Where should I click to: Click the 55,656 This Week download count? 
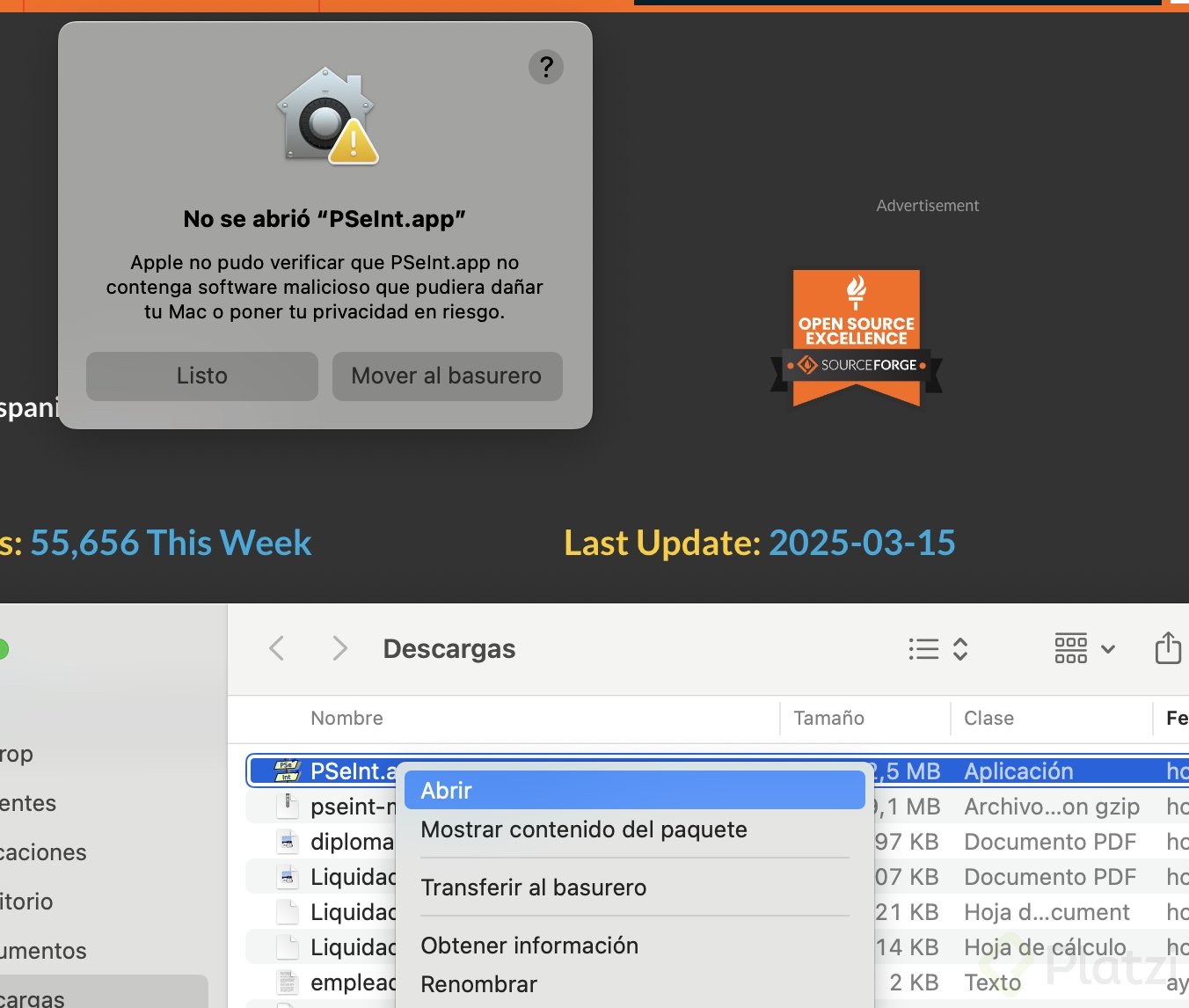171,543
